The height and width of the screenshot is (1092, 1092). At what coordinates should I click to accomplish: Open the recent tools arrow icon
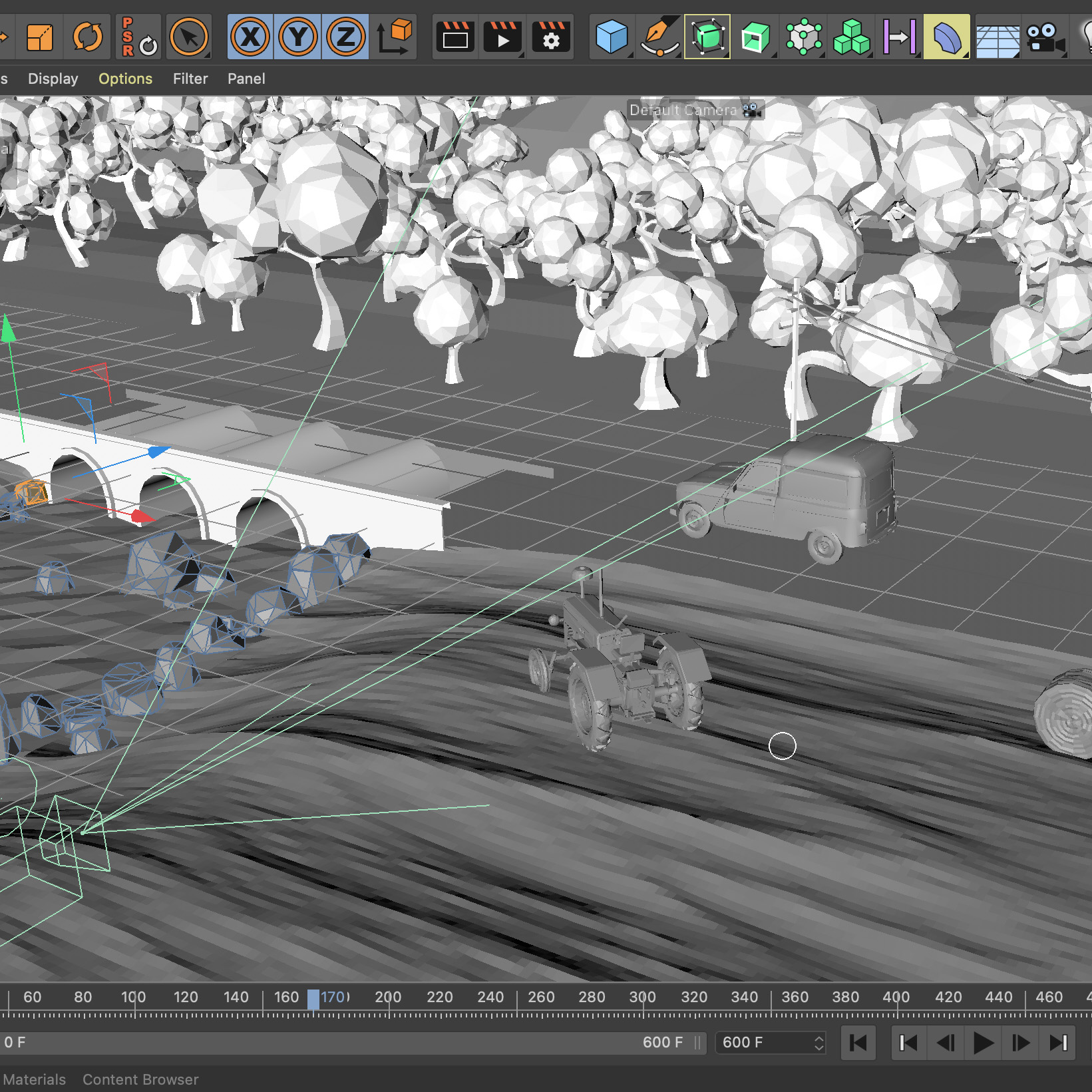(x=189, y=37)
